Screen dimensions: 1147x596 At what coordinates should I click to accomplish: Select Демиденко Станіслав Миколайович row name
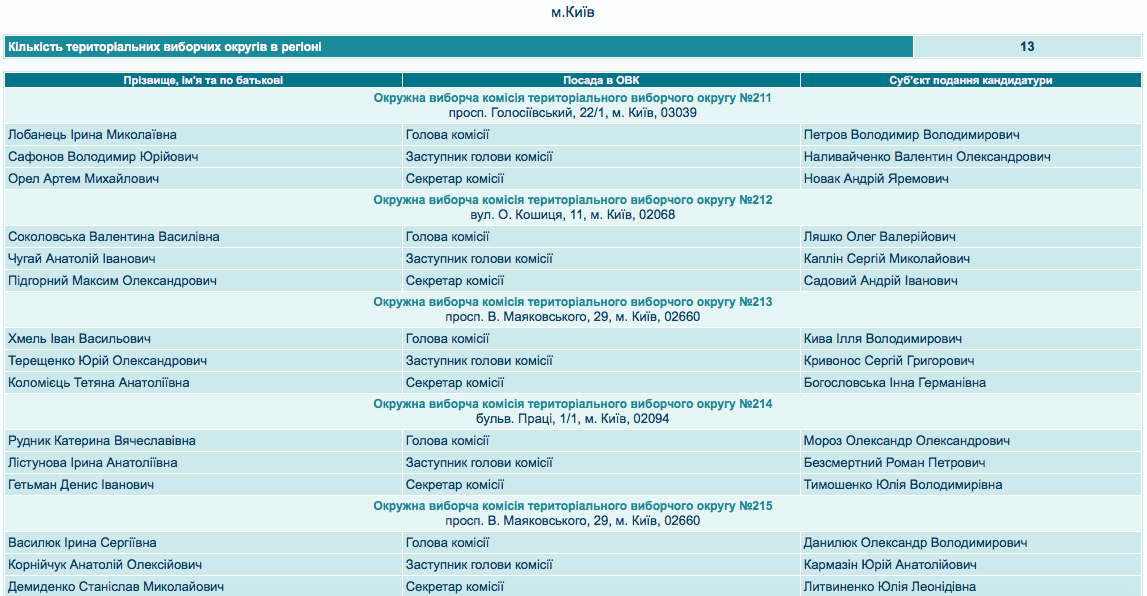(x=115, y=587)
